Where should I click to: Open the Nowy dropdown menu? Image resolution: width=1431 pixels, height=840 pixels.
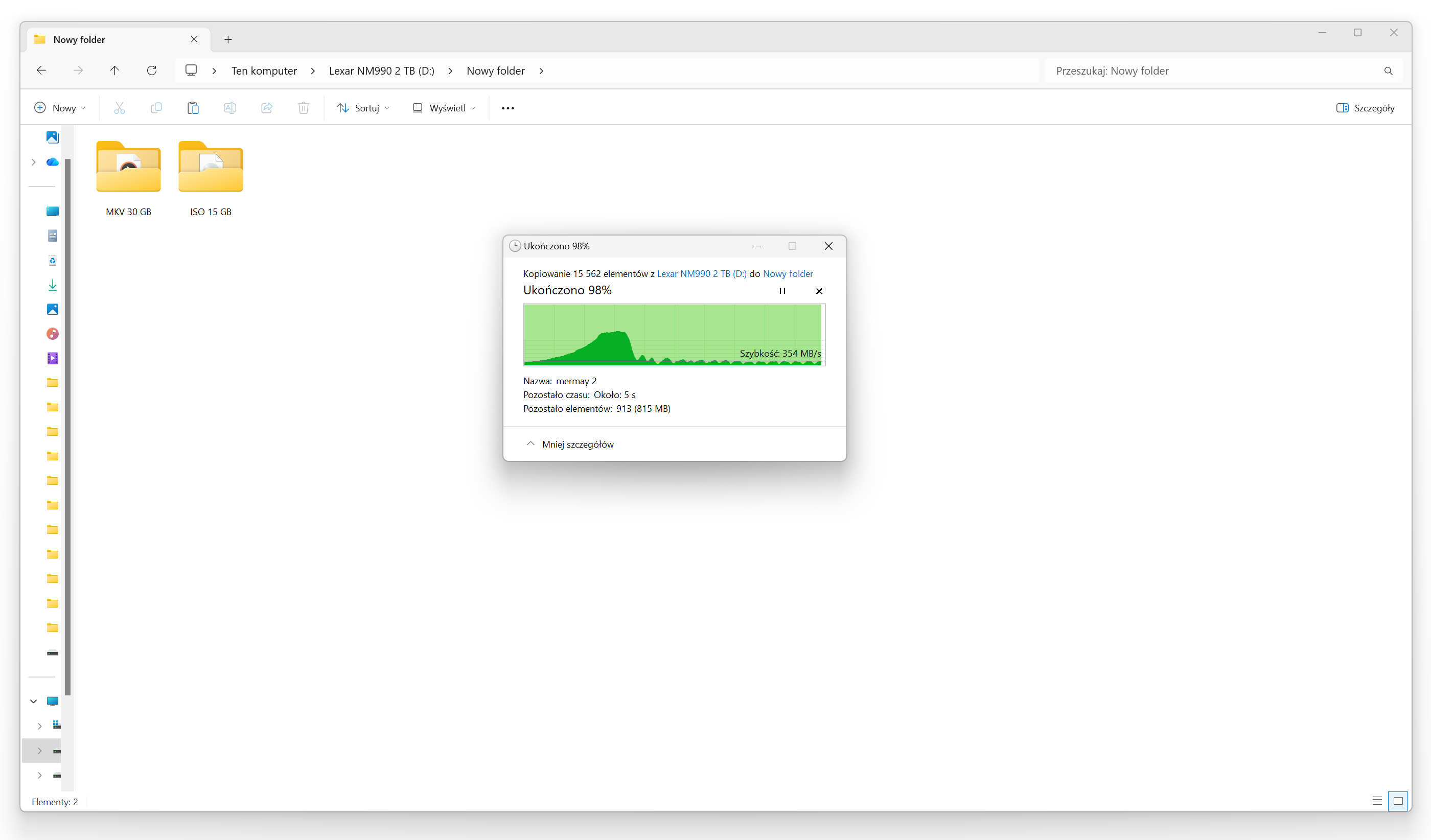[x=60, y=108]
